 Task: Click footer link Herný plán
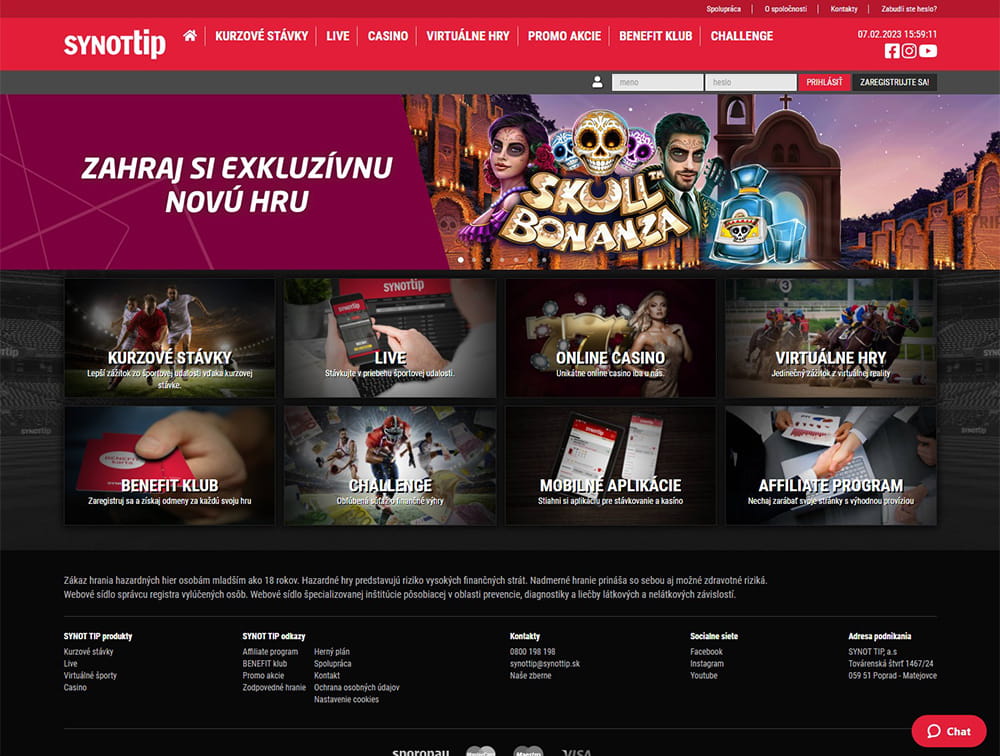pyautogui.click(x=332, y=651)
